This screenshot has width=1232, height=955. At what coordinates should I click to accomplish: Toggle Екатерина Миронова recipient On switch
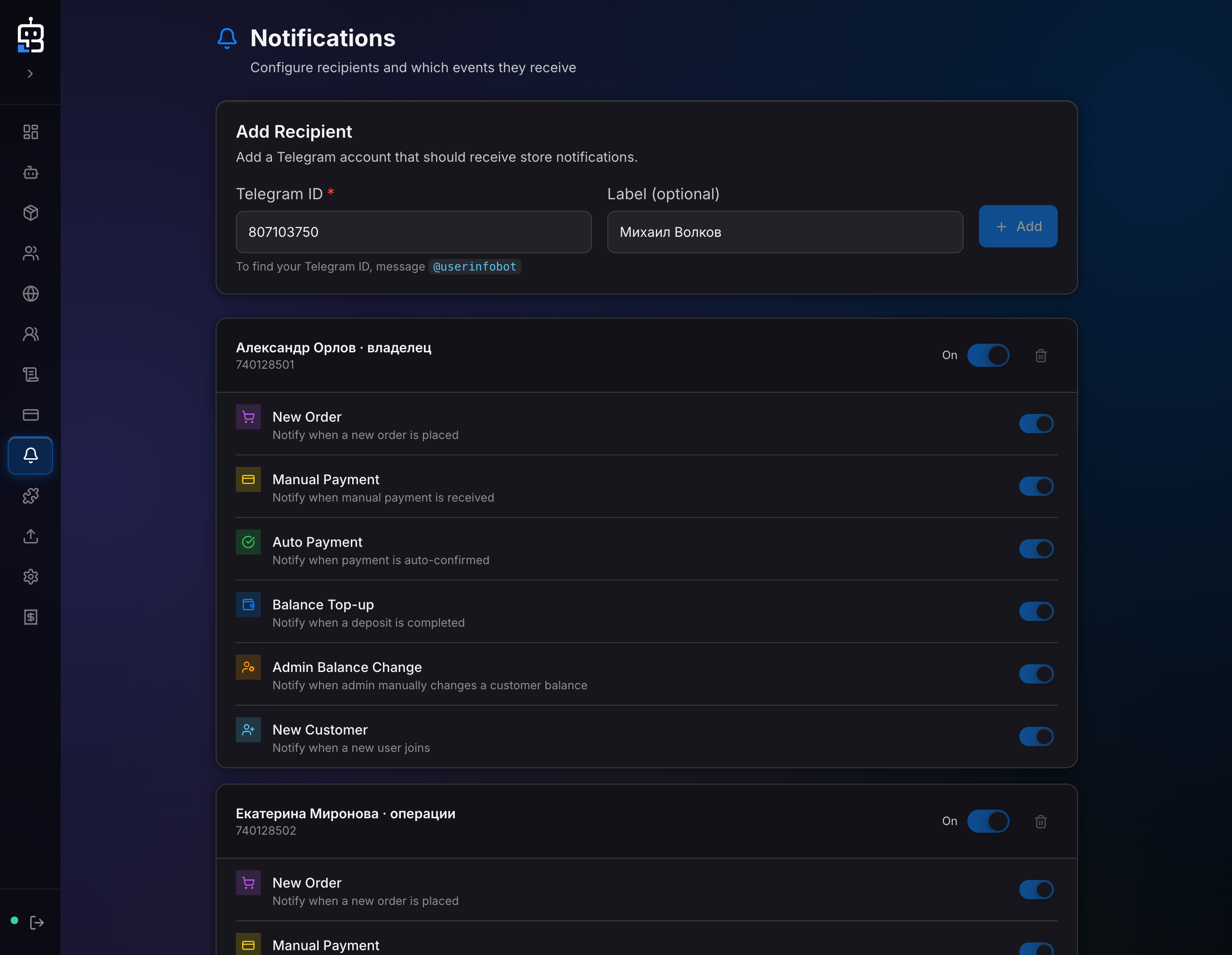tap(988, 821)
